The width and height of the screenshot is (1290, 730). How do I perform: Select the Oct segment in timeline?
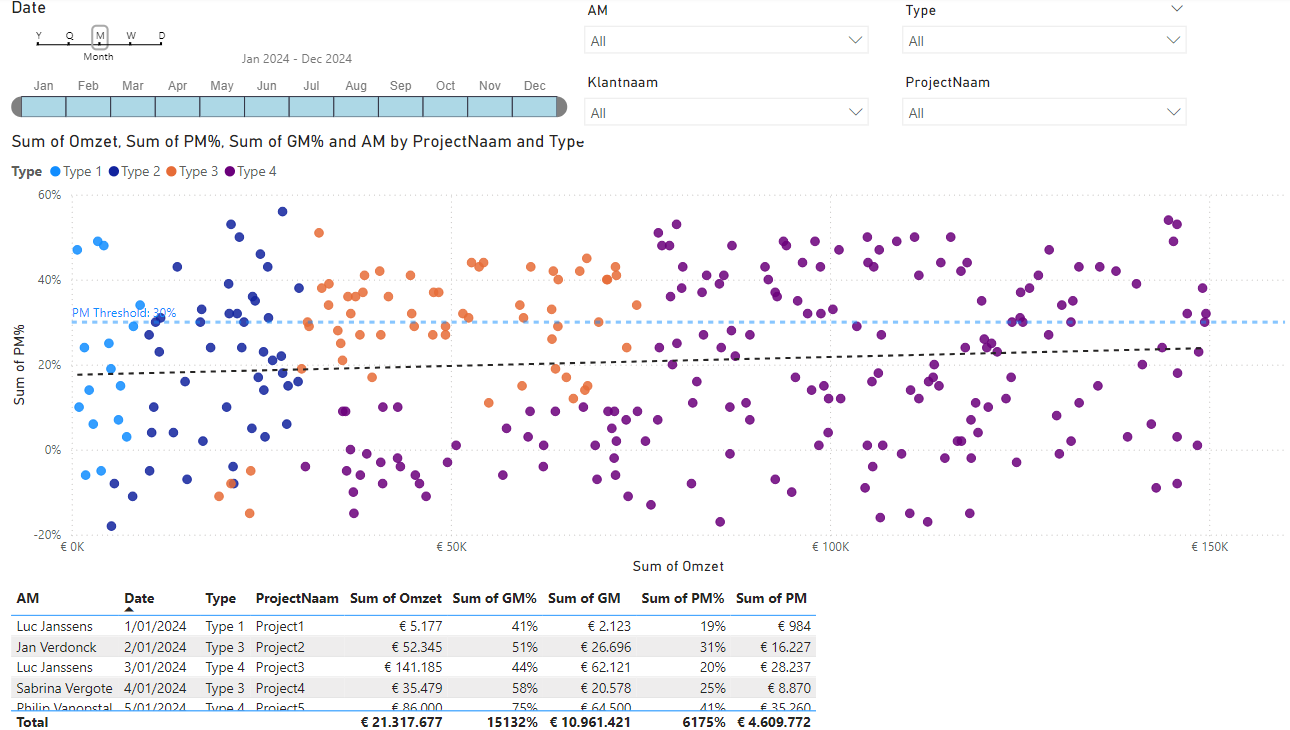point(445,107)
